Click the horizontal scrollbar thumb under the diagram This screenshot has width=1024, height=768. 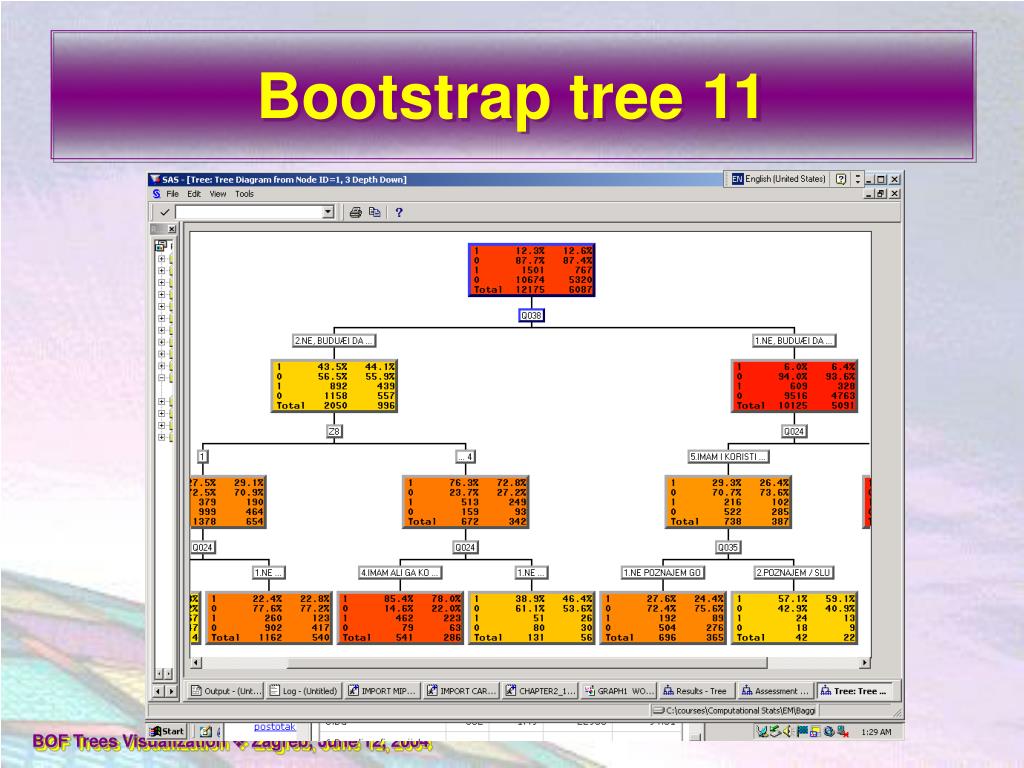(x=527, y=663)
